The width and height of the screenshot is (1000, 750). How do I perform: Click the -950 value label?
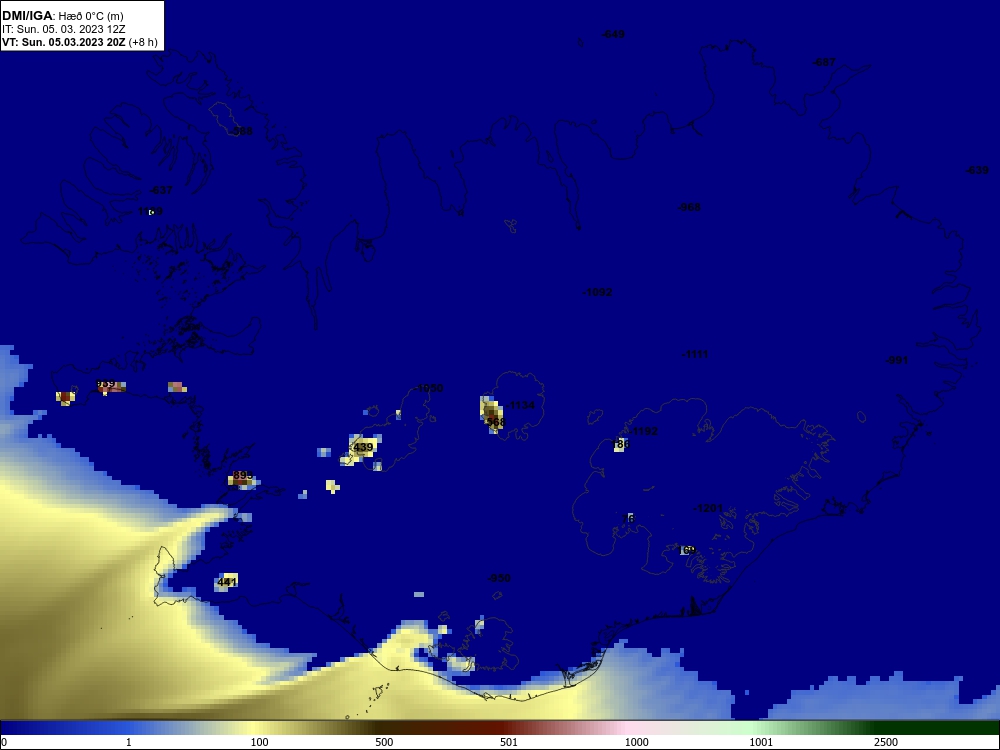click(x=499, y=578)
